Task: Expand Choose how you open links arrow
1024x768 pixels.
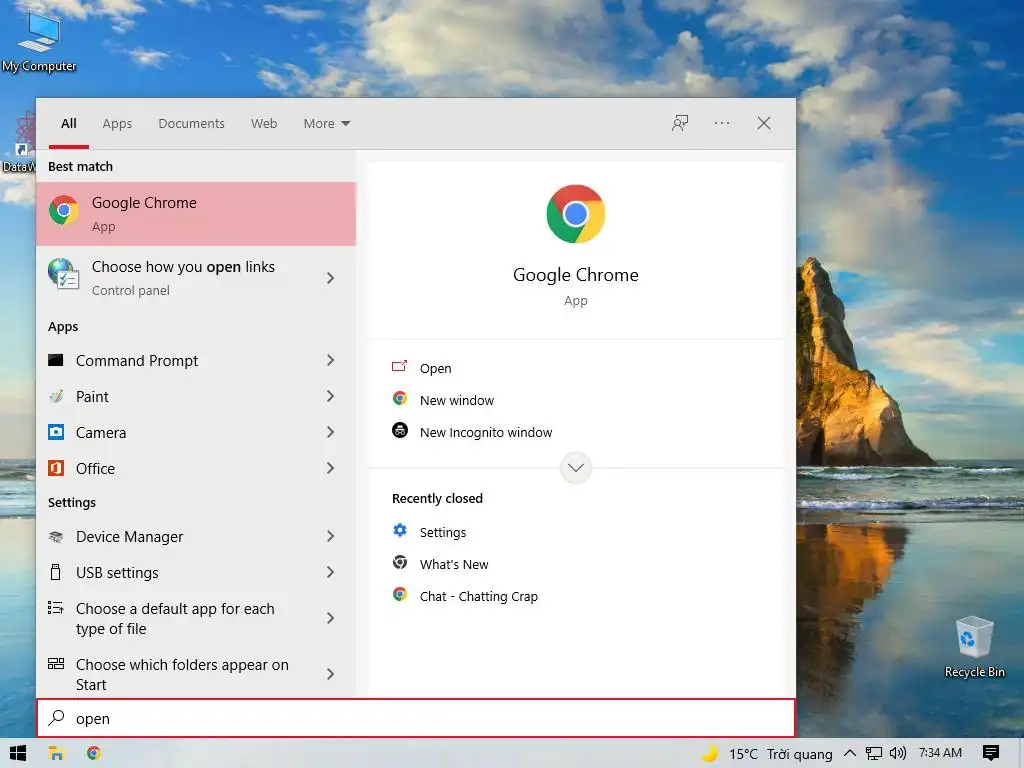Action: tap(330, 278)
